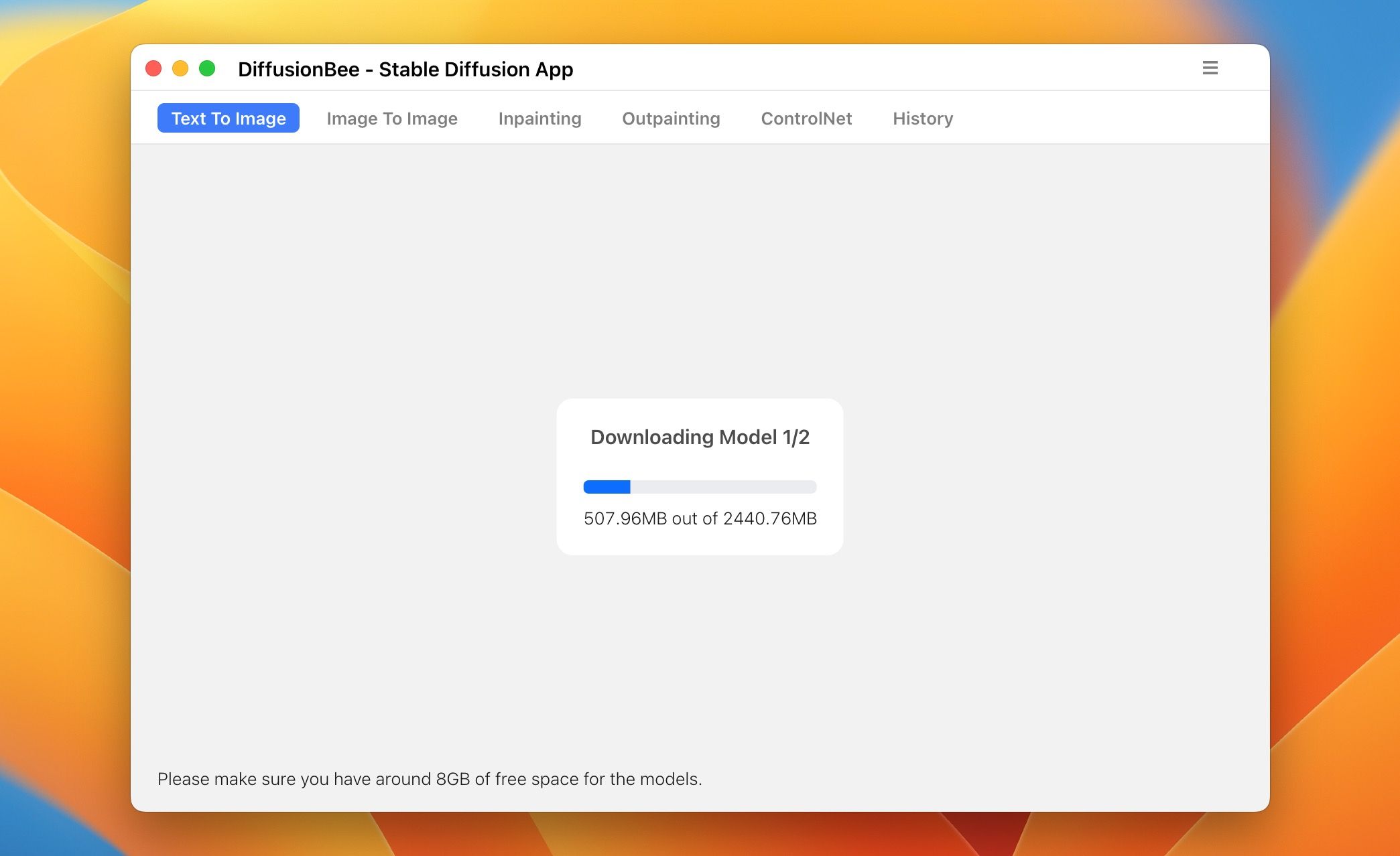
Task: Minimize the DiffusionBee window
Action: click(x=181, y=68)
